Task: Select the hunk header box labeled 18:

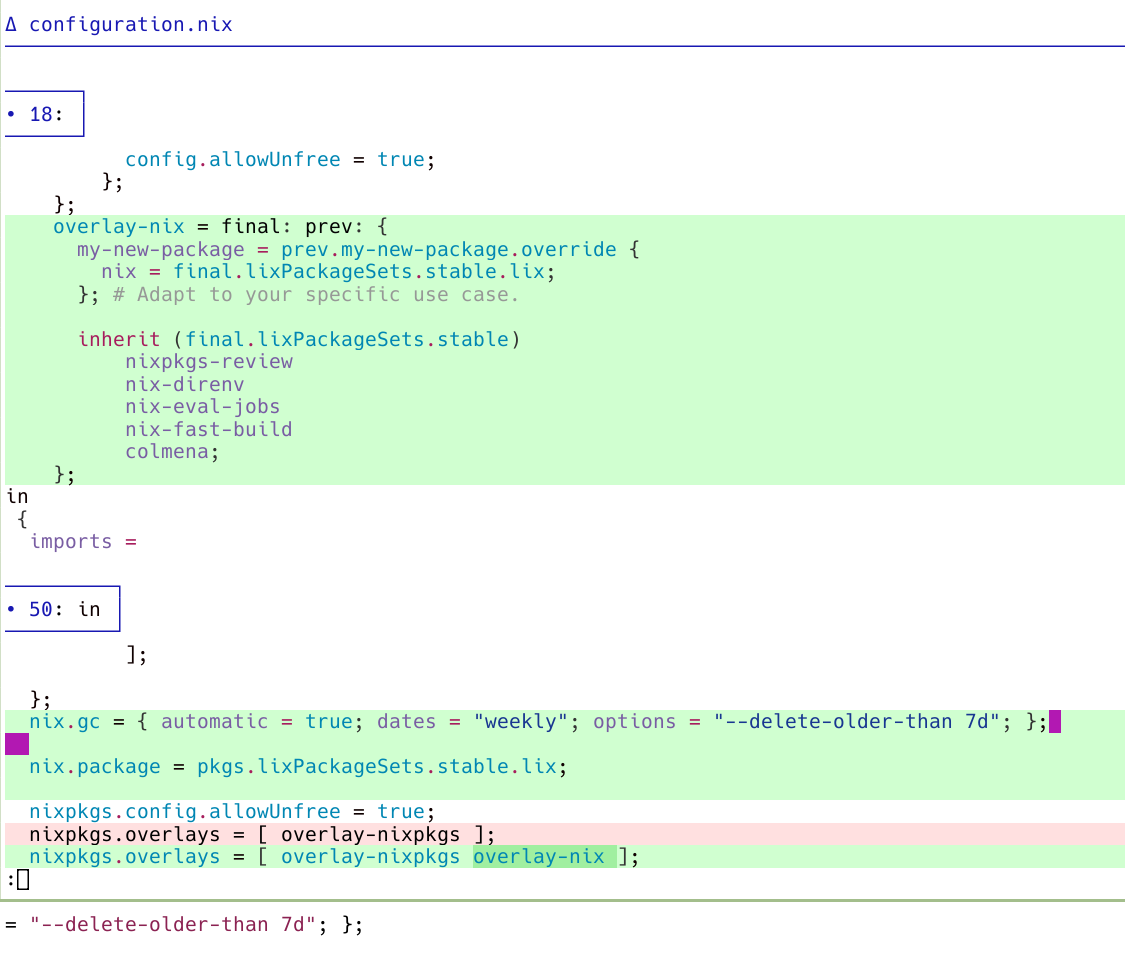Action: tap(44, 114)
